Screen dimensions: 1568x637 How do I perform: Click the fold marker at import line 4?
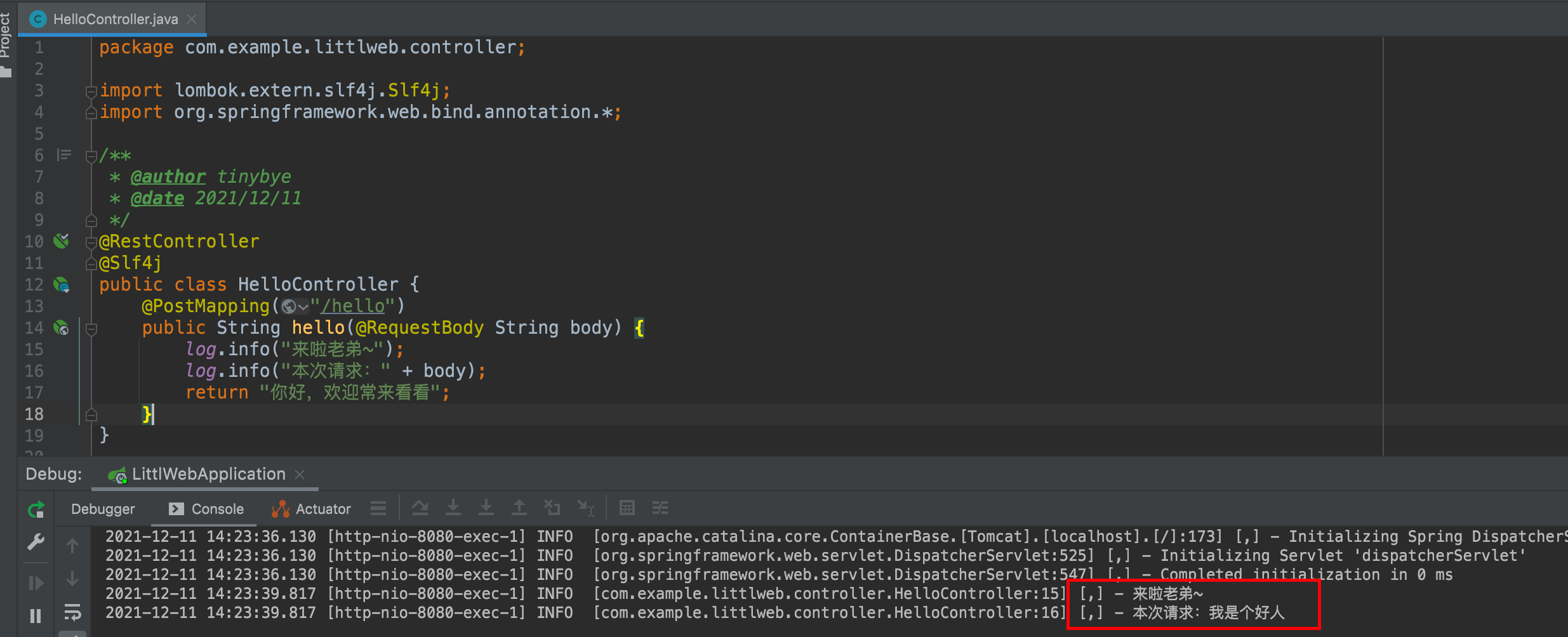click(x=91, y=113)
